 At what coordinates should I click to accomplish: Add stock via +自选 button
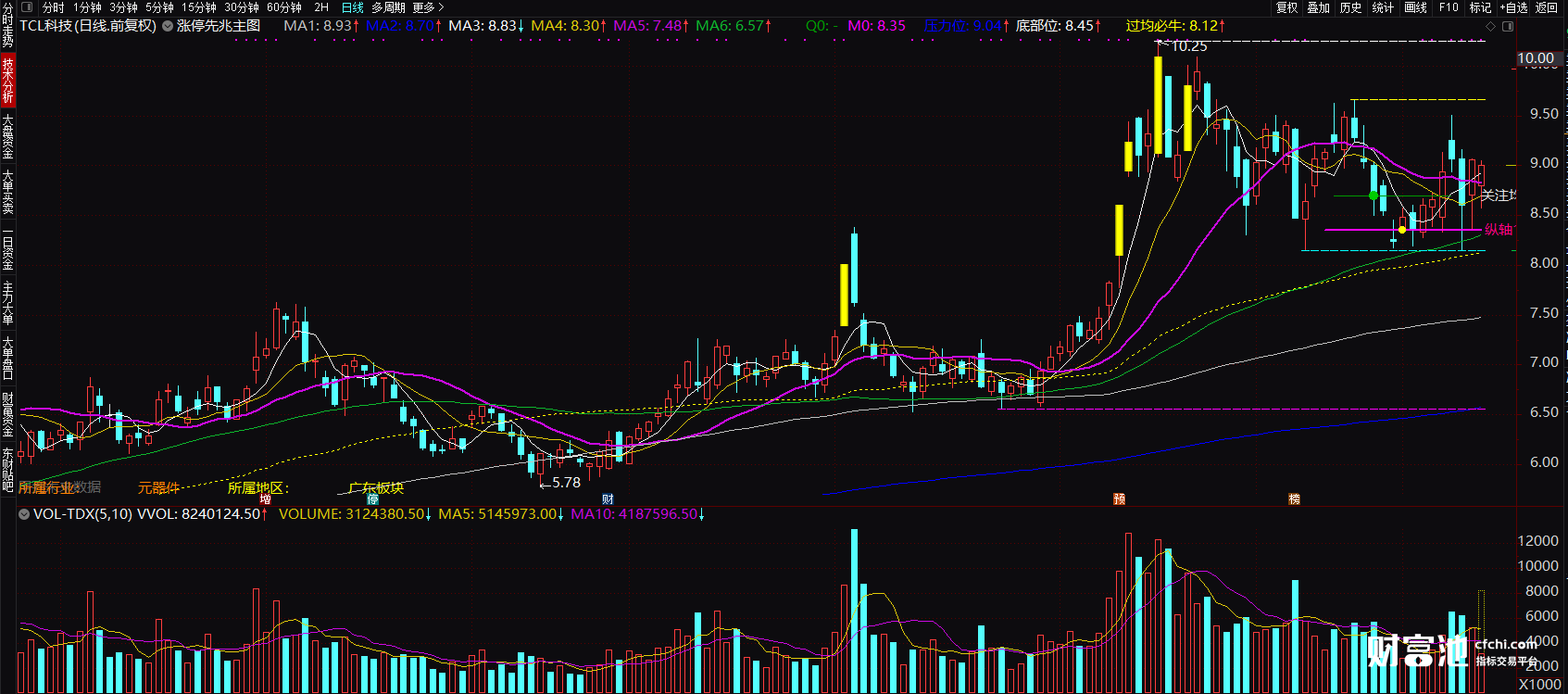1513,7
